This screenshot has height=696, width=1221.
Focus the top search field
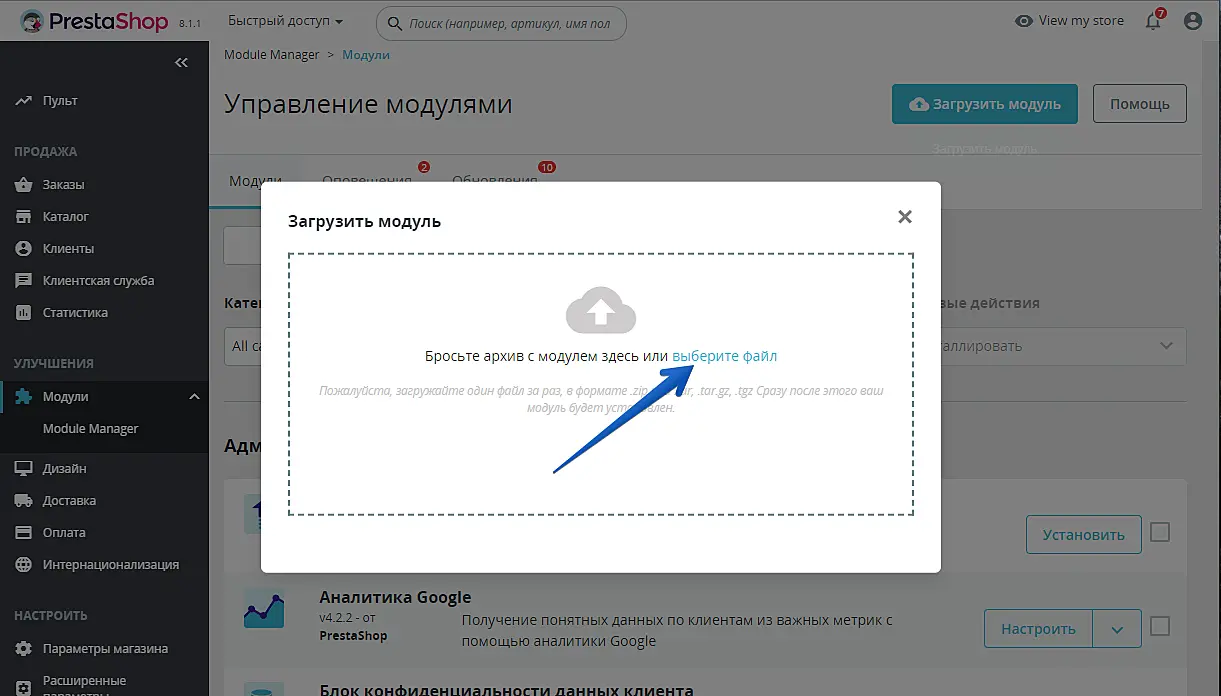(x=501, y=23)
